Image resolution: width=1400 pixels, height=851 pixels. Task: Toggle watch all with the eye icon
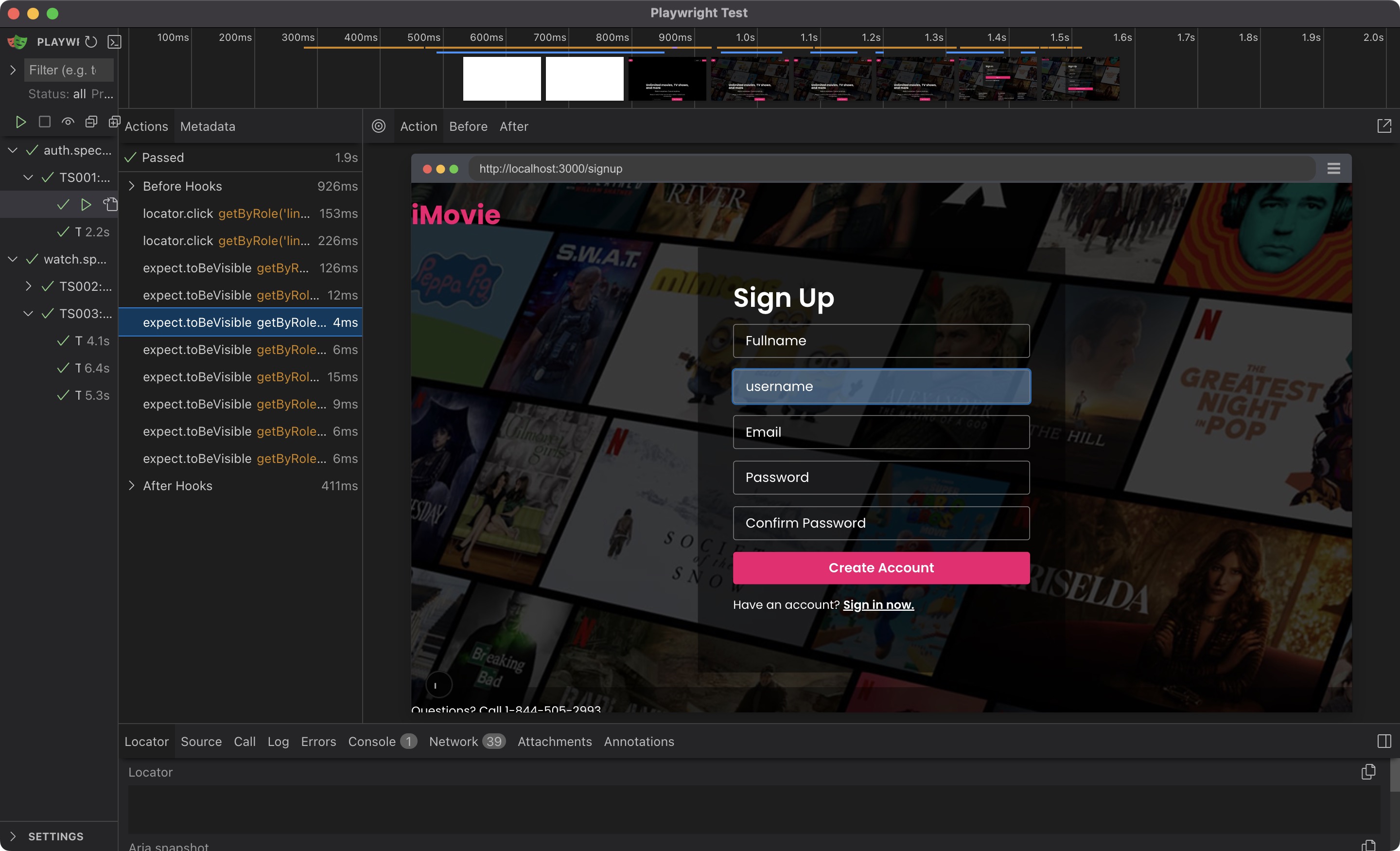(68, 122)
